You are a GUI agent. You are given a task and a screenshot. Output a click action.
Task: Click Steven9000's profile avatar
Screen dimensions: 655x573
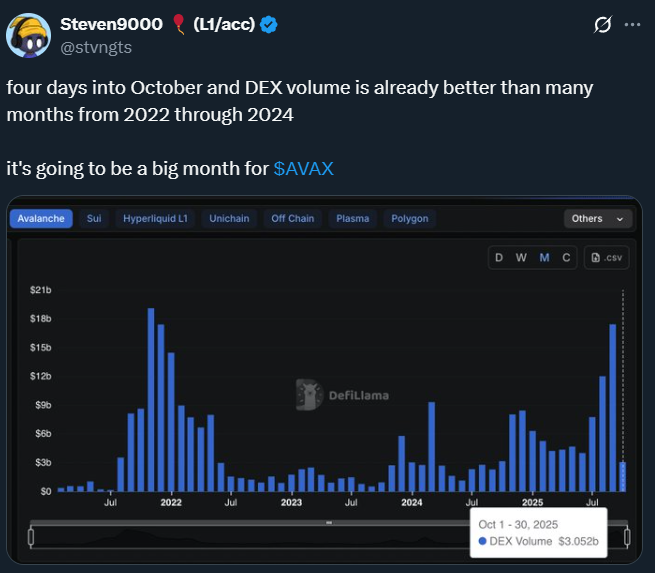[30, 34]
